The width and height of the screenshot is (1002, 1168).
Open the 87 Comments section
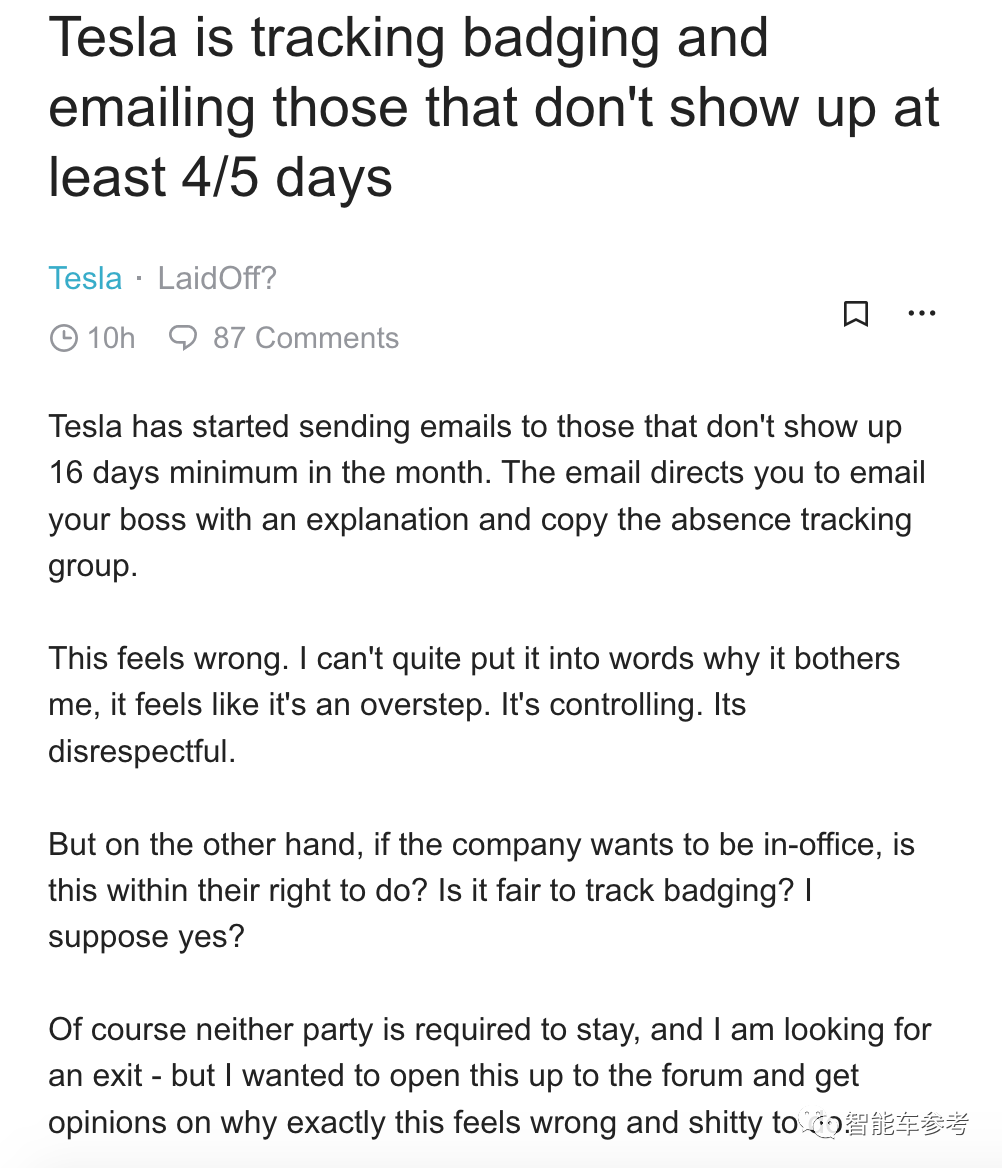pyautogui.click(x=305, y=338)
